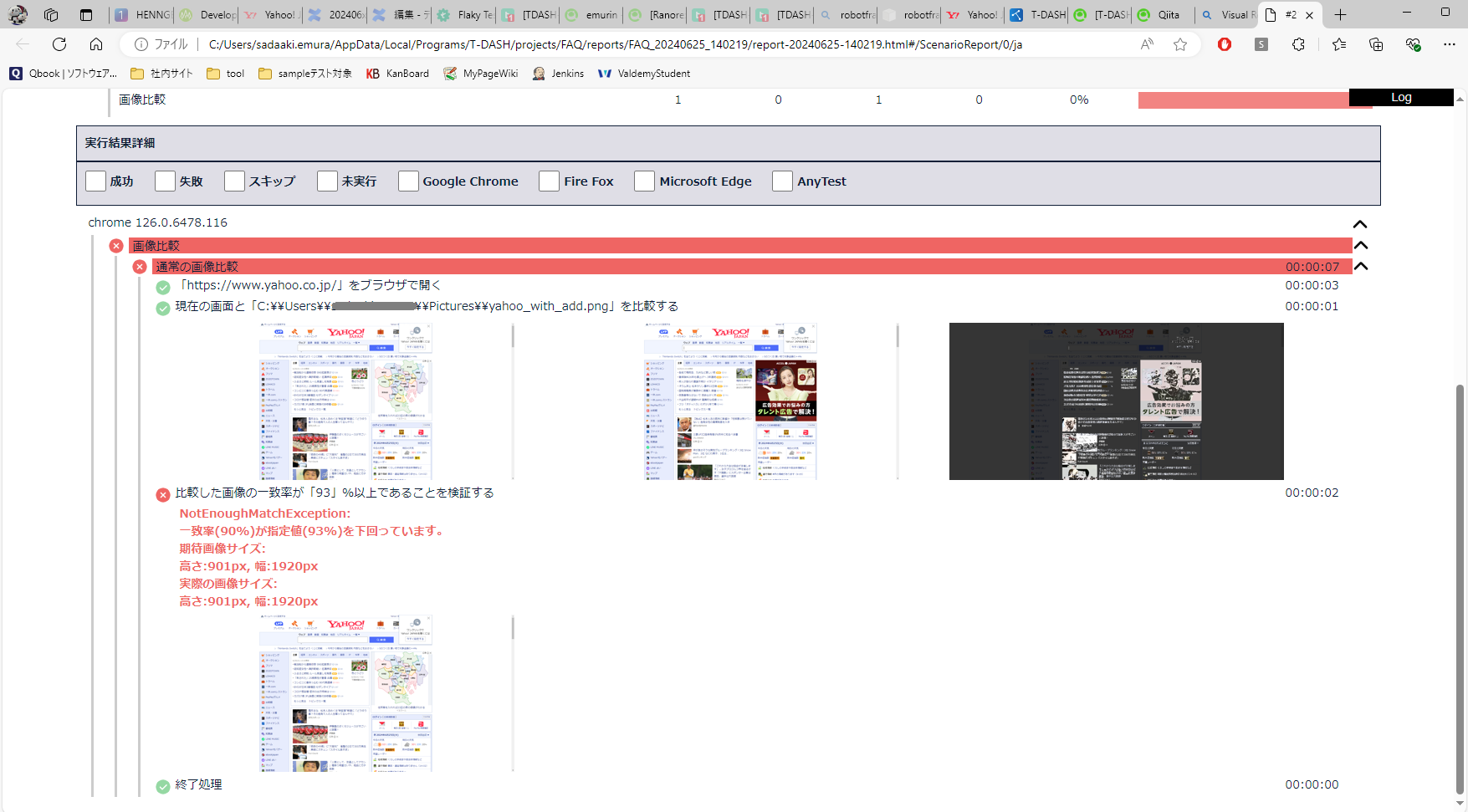Viewport: 1468px width, 812px height.
Task: Go to the browser home page
Action: [x=96, y=44]
